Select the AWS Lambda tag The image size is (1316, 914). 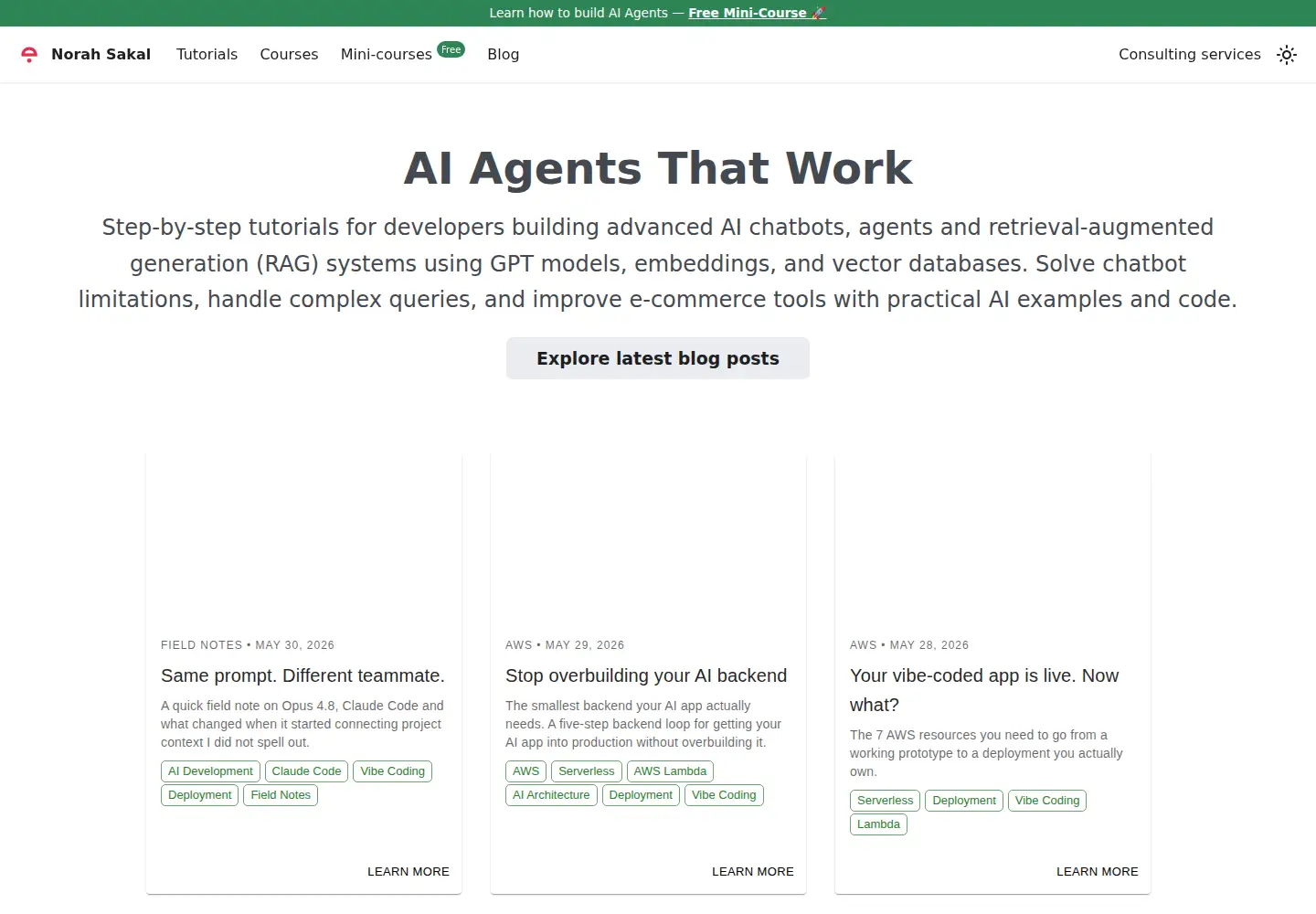point(670,771)
